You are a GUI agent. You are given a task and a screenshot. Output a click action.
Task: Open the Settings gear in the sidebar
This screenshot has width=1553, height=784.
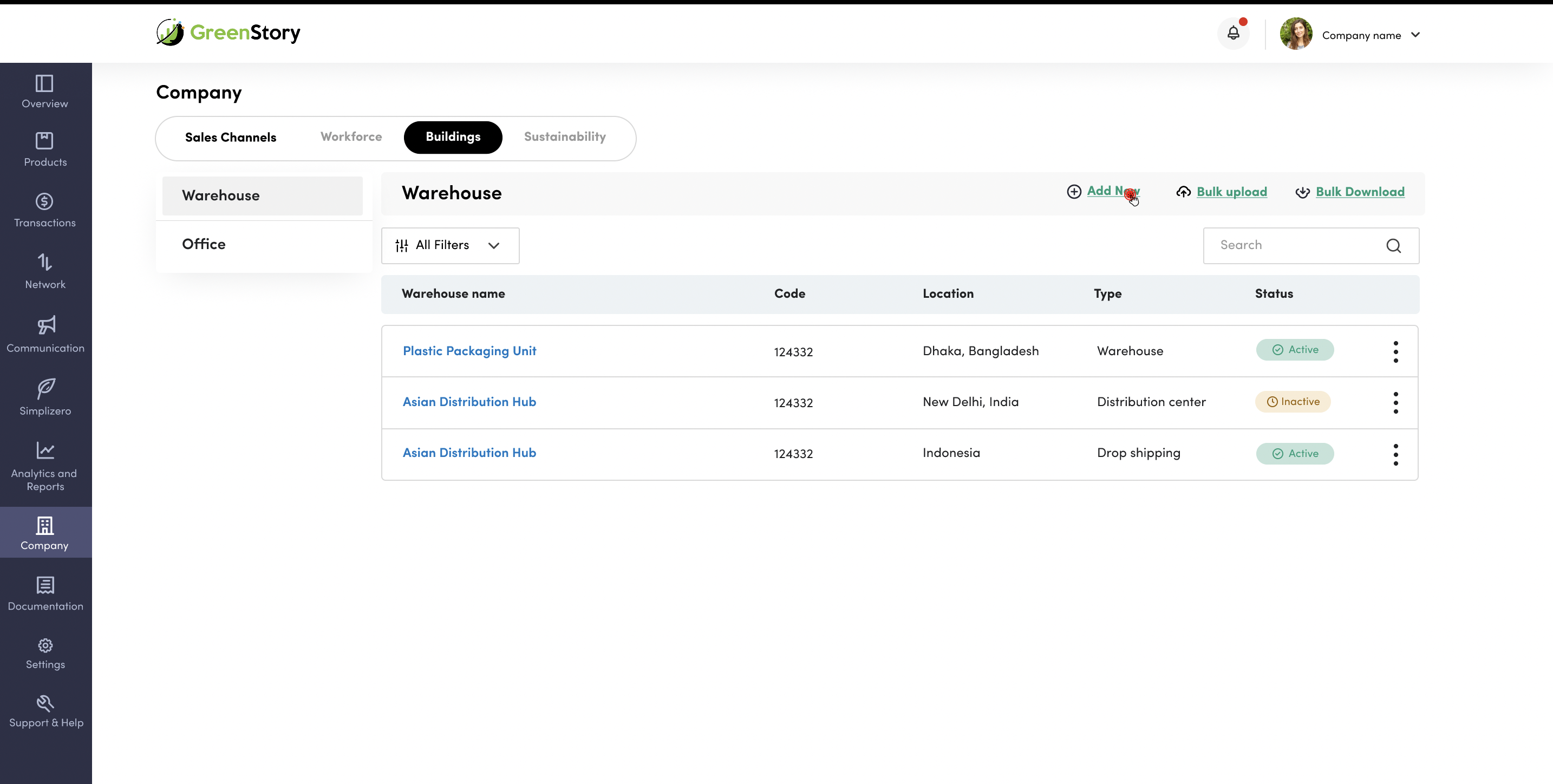[45, 653]
